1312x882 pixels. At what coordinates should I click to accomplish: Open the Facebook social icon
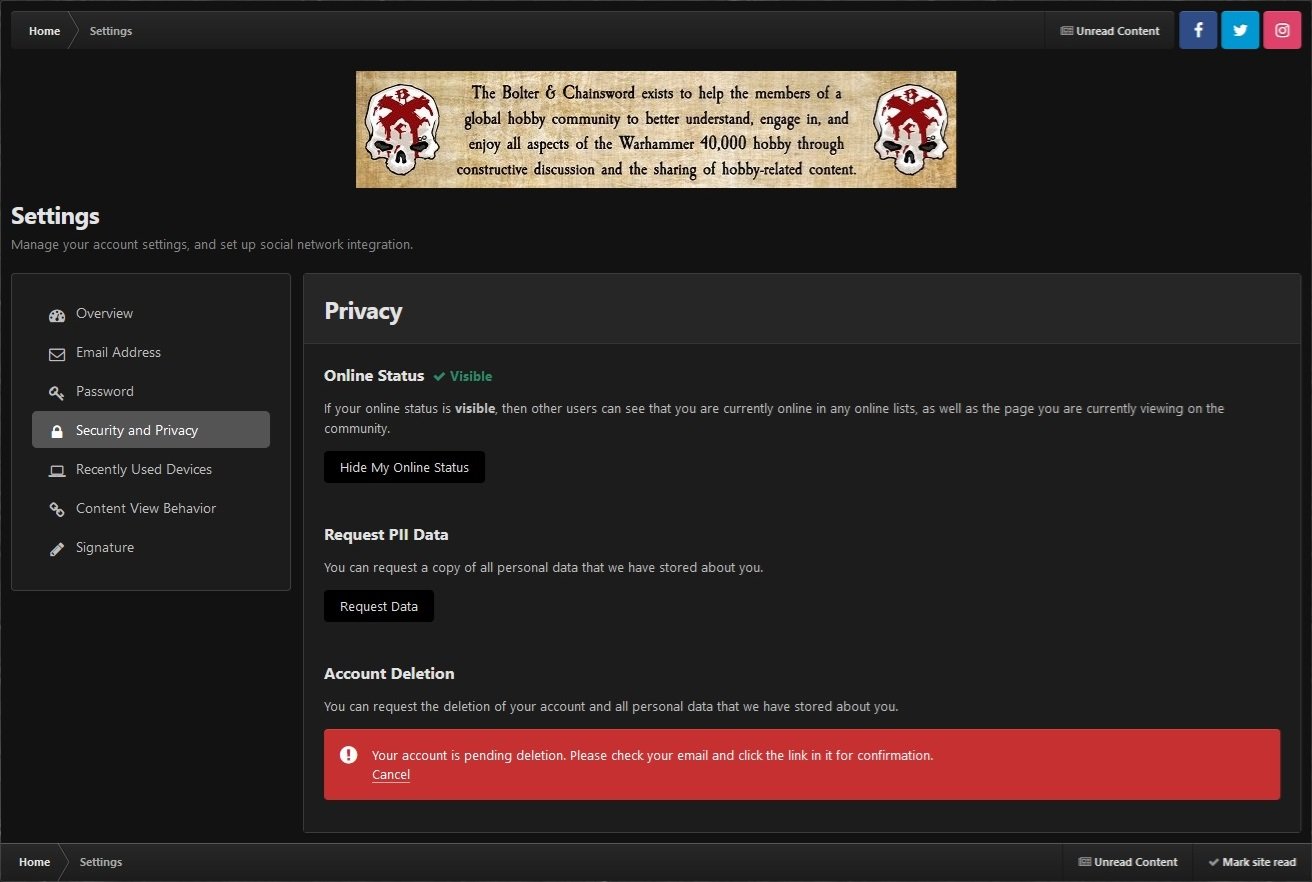click(1198, 30)
